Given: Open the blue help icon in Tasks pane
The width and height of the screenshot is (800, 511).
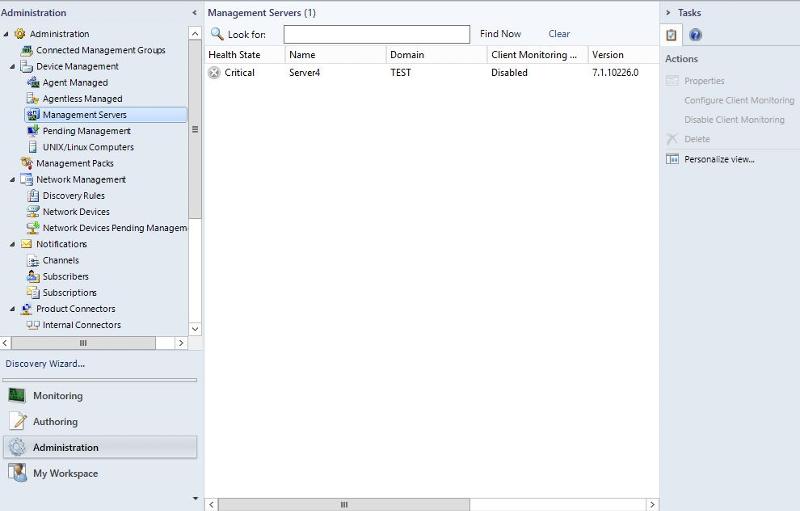Looking at the screenshot, I should (695, 35).
